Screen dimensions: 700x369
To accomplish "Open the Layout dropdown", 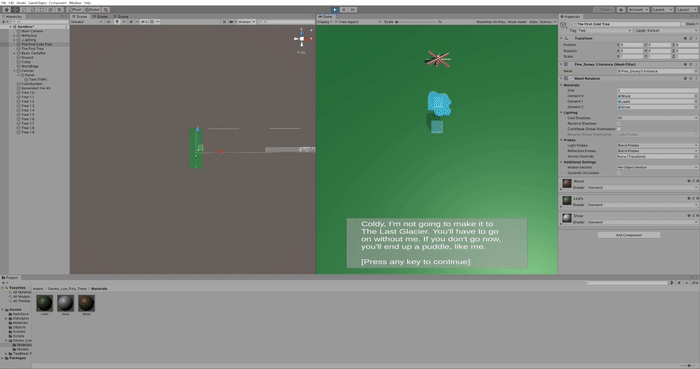I will tap(685, 9).
